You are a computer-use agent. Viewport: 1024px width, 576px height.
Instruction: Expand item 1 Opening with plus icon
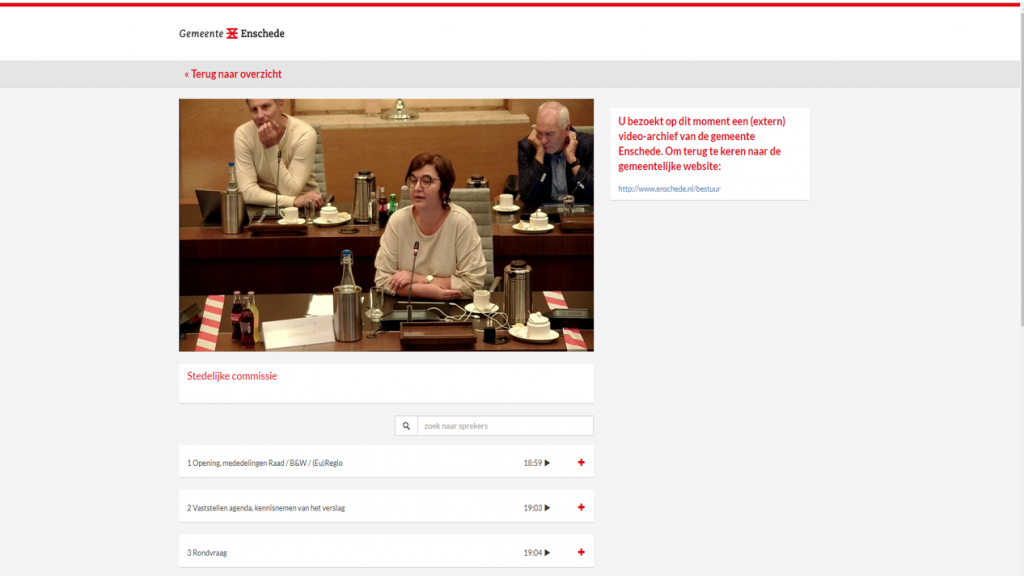(x=581, y=463)
